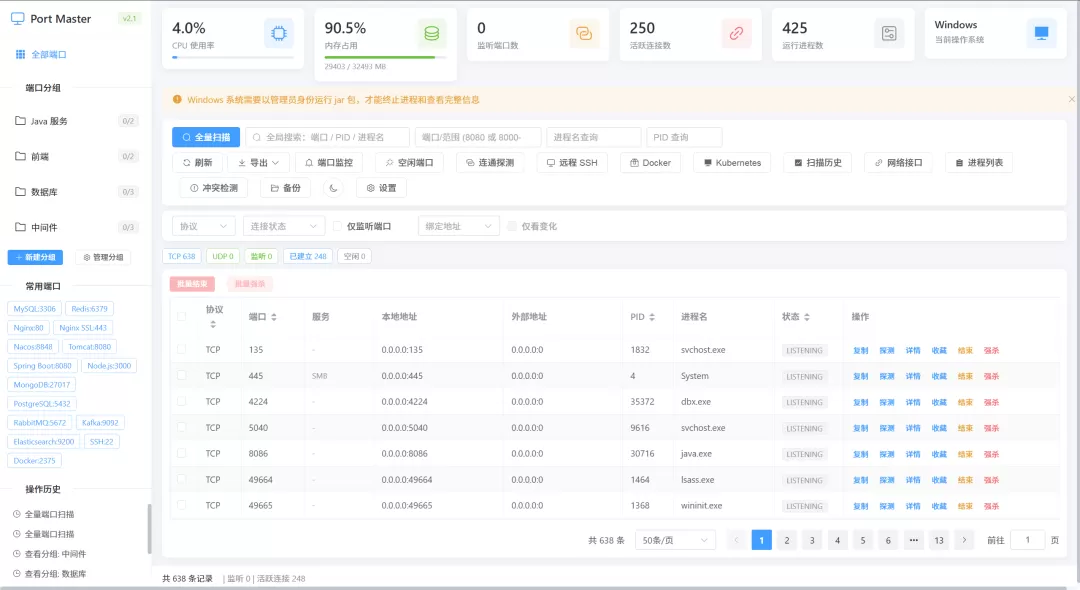Select the row checkbox for port 49664
Viewport: 1080px width, 590px height.
(181, 480)
